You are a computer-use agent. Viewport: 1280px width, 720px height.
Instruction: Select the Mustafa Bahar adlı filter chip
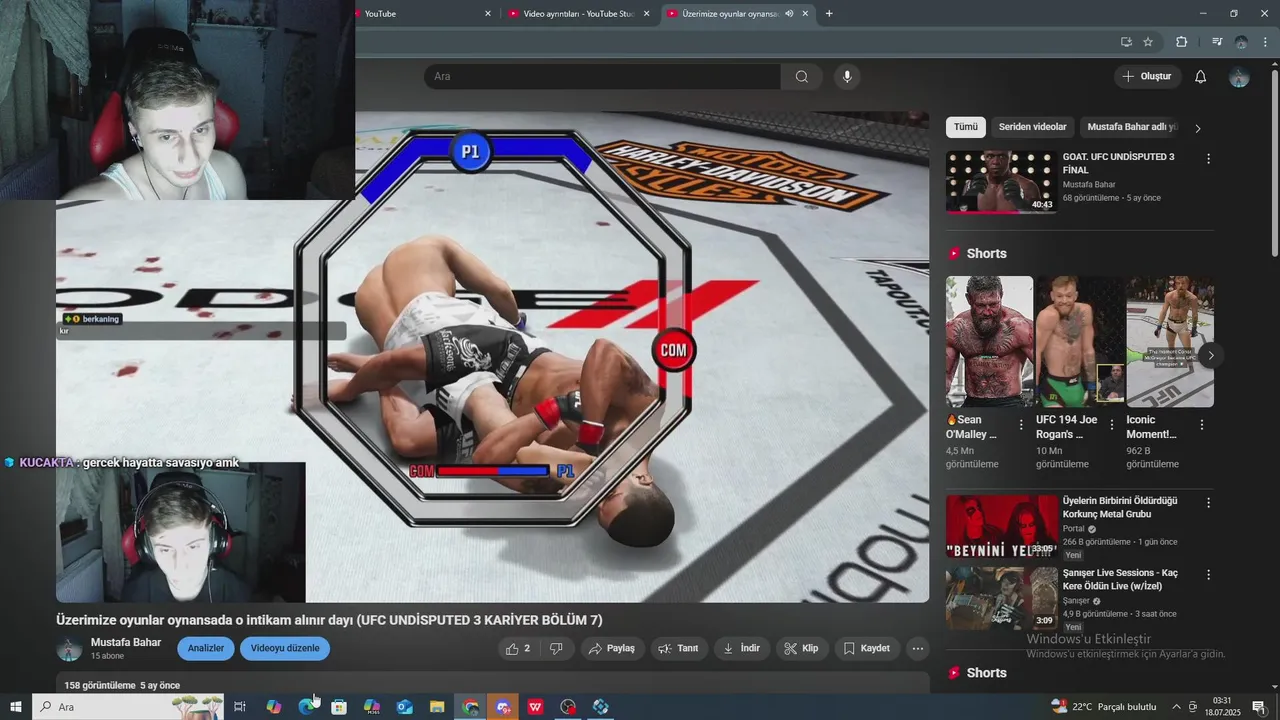click(1132, 127)
